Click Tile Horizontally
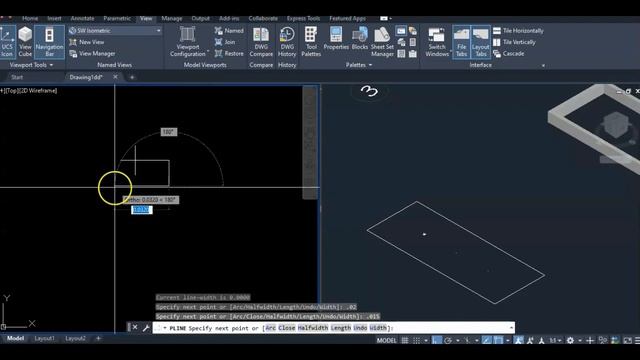Viewport: 640px width, 360px height. (518, 31)
